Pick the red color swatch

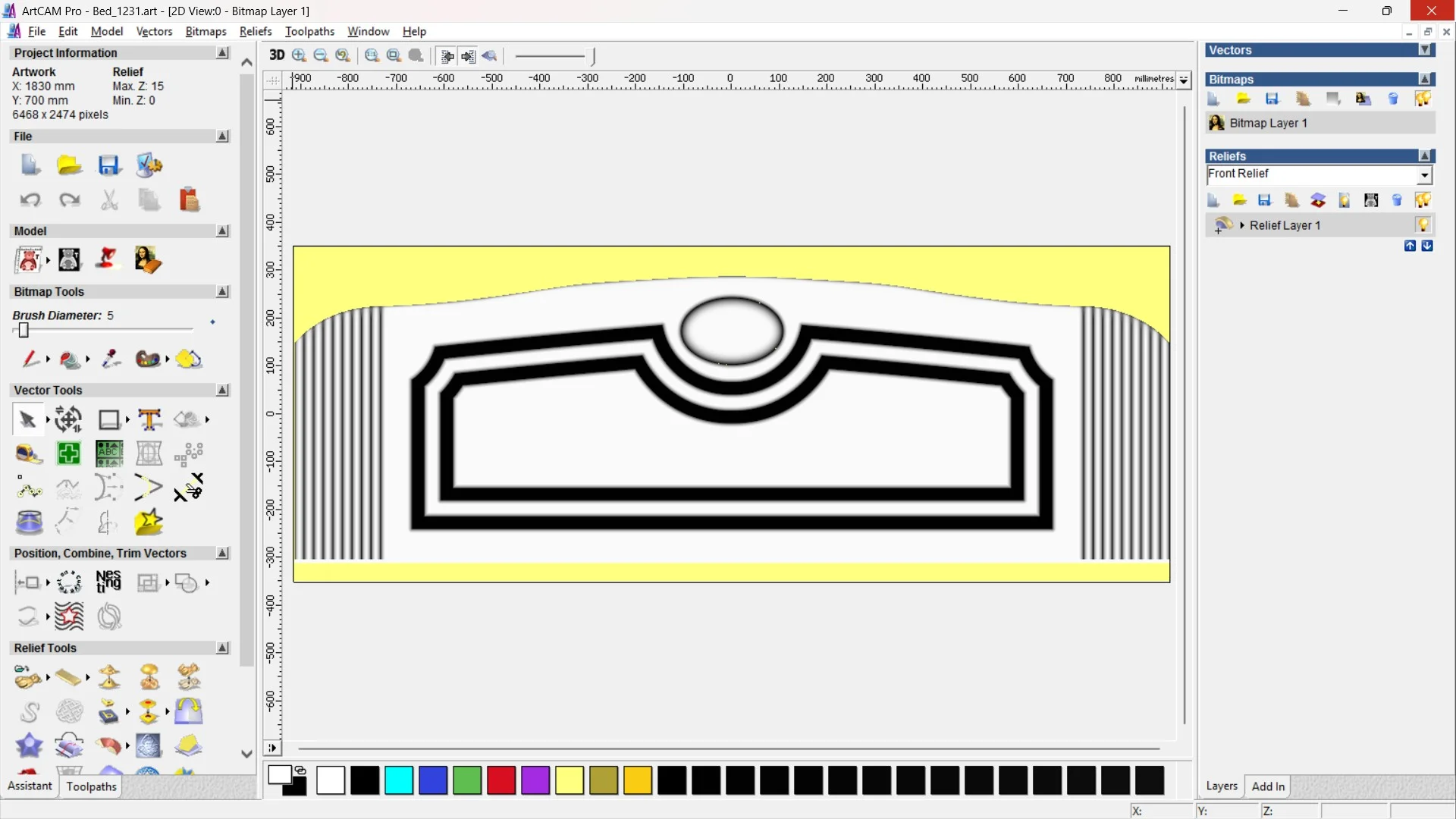(501, 780)
